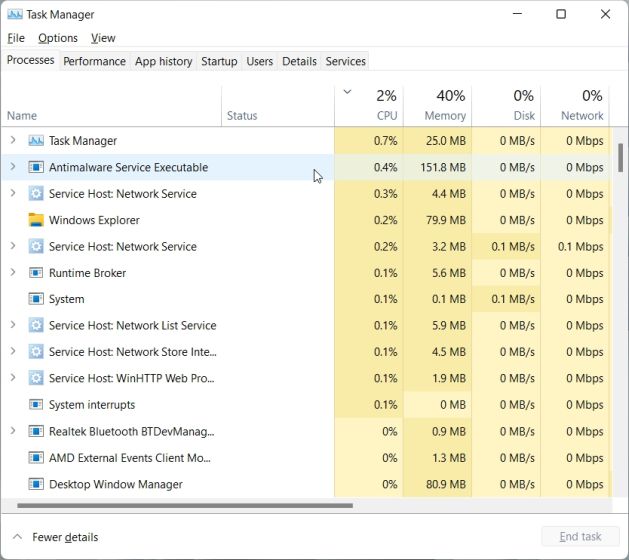
Task: Expand Service Host: Network List Service
Action: pyautogui.click(x=13, y=325)
